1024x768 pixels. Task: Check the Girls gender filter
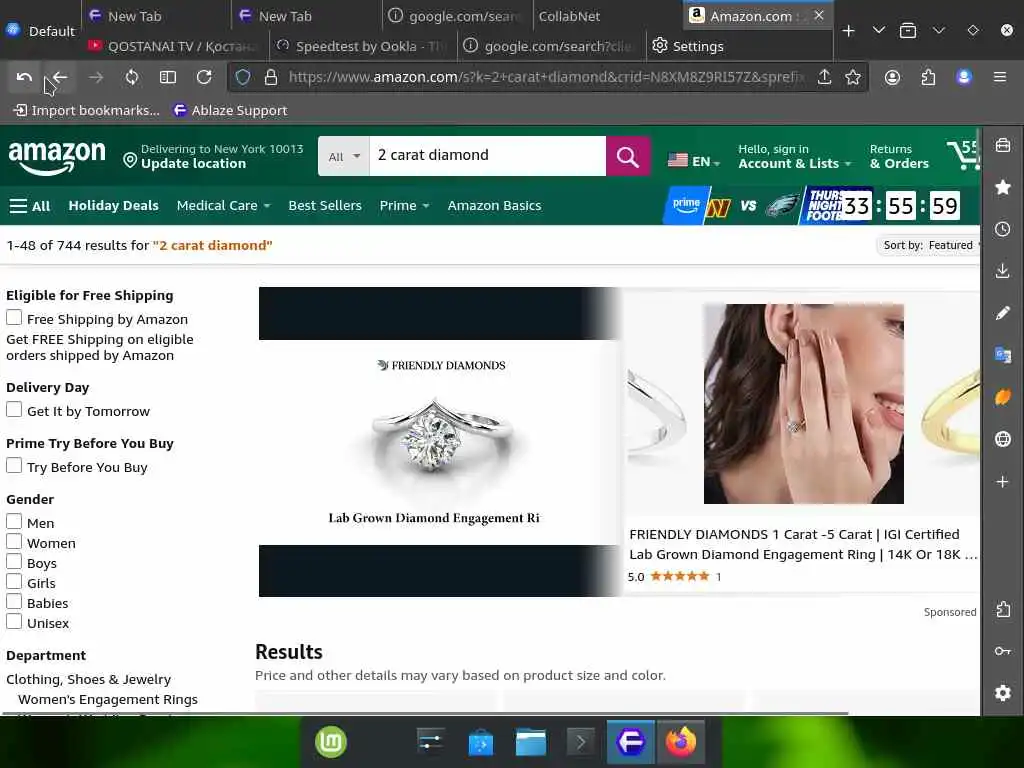14,581
